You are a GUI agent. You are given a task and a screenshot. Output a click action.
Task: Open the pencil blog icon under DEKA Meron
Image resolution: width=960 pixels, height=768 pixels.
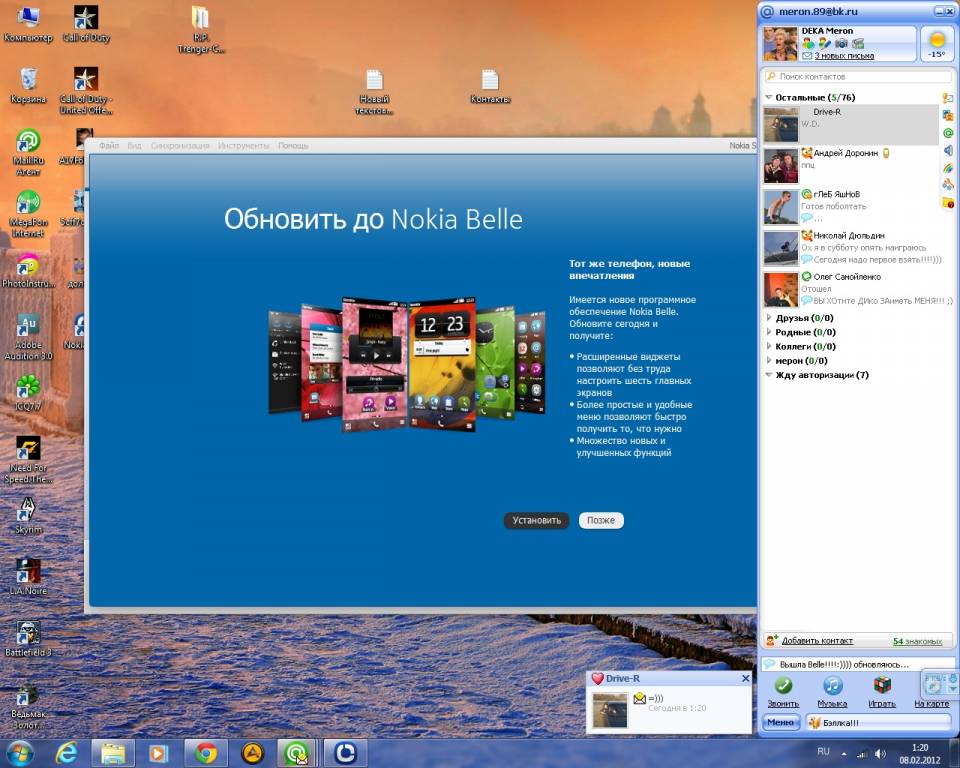tap(825, 43)
